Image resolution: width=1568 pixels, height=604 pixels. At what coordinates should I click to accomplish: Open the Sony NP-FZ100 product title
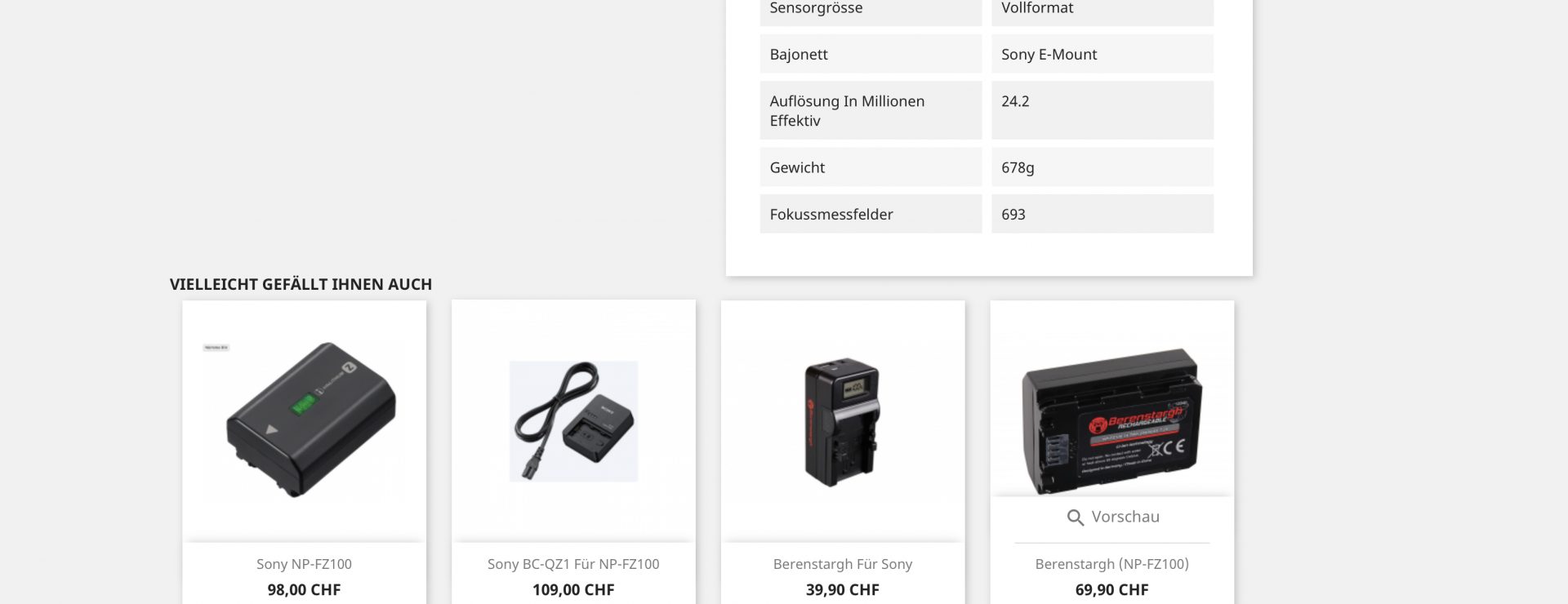304,564
